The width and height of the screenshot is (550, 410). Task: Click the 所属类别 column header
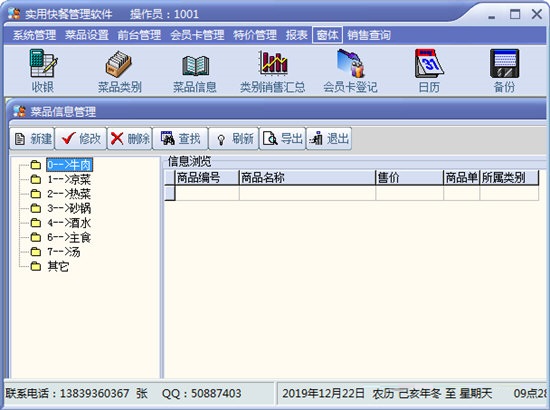click(509, 178)
